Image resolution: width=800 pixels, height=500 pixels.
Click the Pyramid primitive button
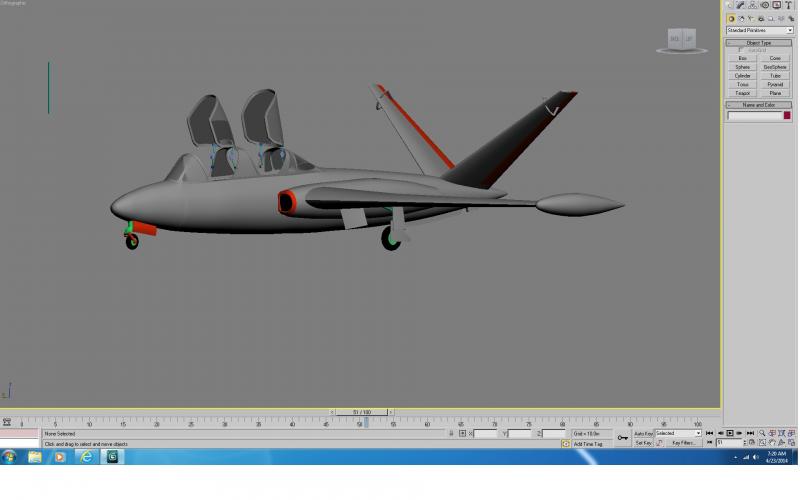tap(775, 84)
